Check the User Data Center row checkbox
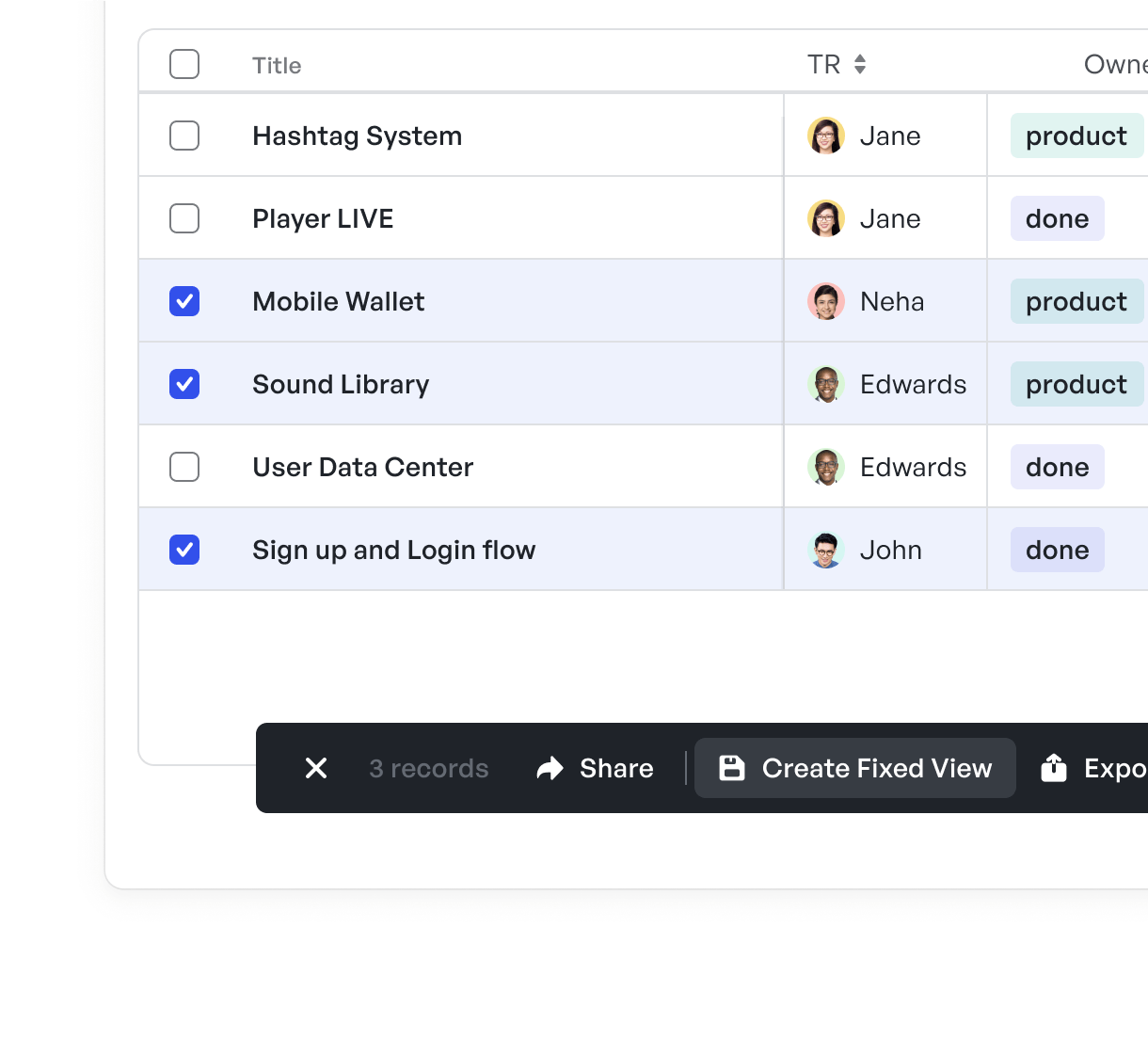The width and height of the screenshot is (1148, 1055). tap(184, 467)
